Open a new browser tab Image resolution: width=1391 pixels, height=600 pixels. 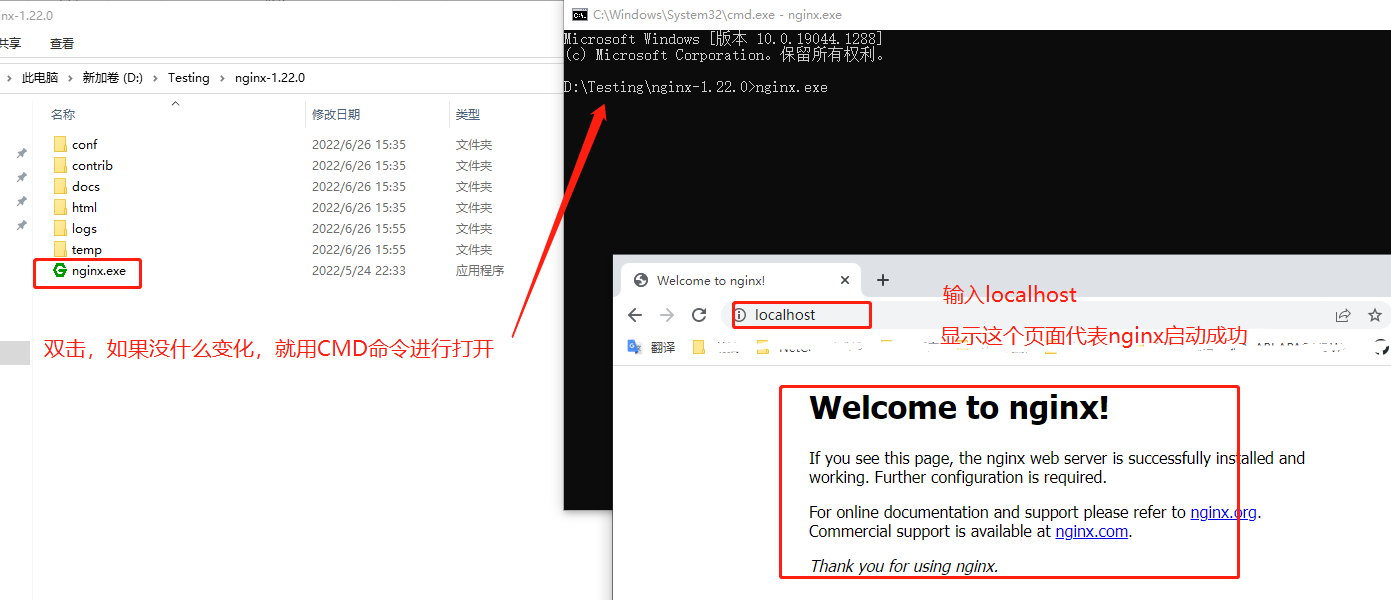point(882,280)
